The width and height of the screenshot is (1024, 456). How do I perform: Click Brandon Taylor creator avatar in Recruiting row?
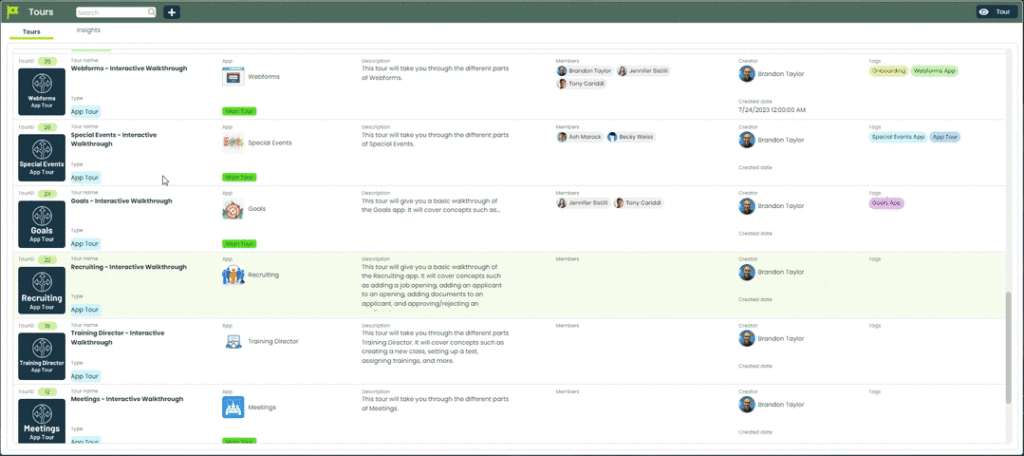pos(746,272)
